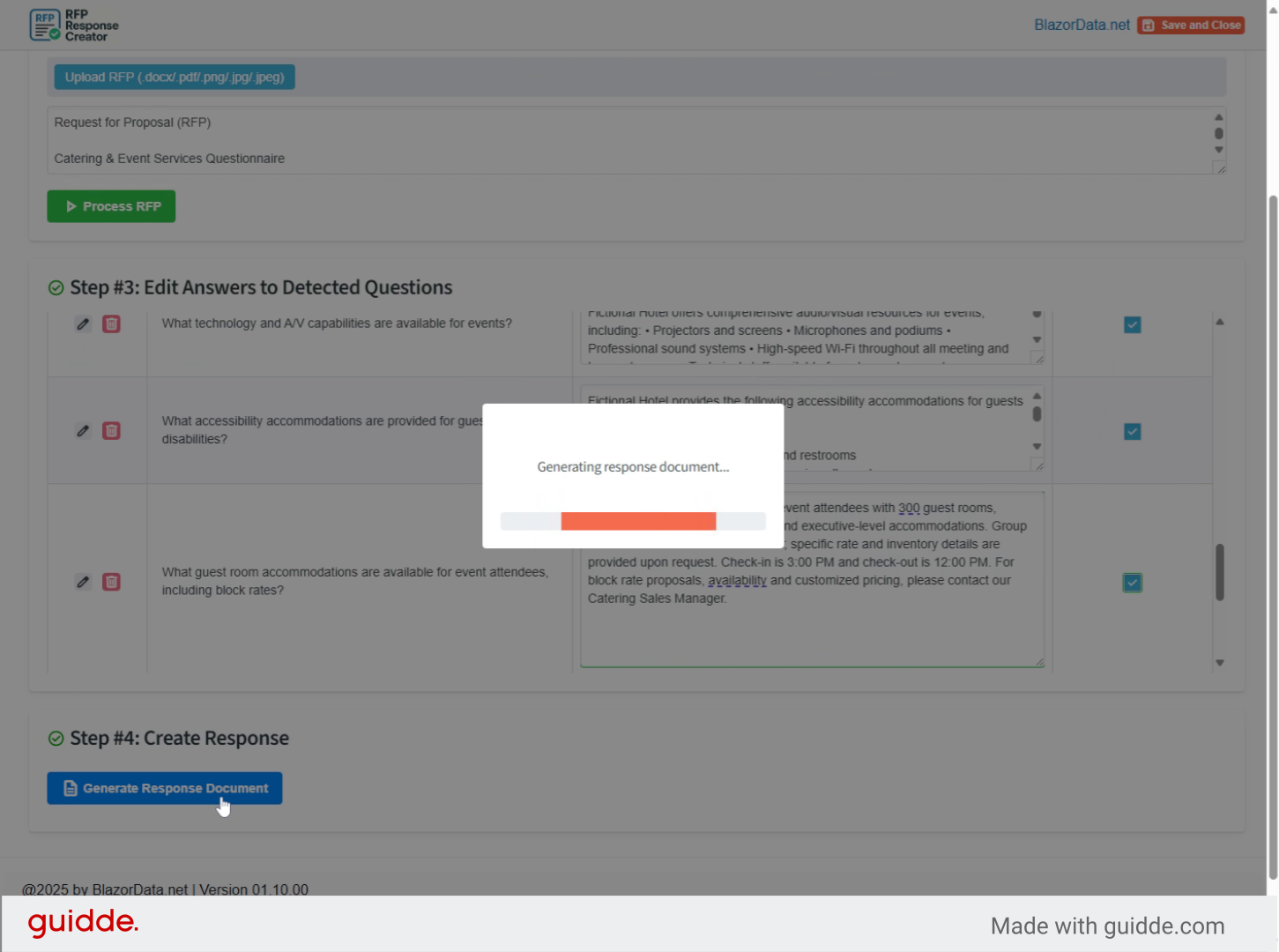This screenshot has width=1279, height=952.
Task: Delete the technology and A/V capabilities question
Action: (111, 324)
